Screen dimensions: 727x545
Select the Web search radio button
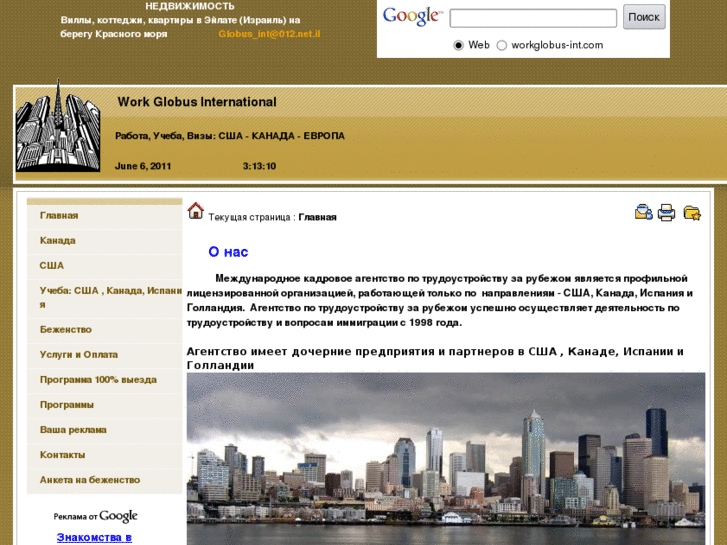click(458, 45)
